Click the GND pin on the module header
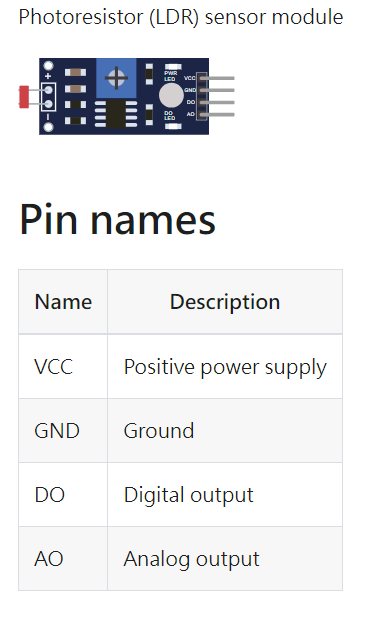The width and height of the screenshot is (369, 619). click(217, 90)
